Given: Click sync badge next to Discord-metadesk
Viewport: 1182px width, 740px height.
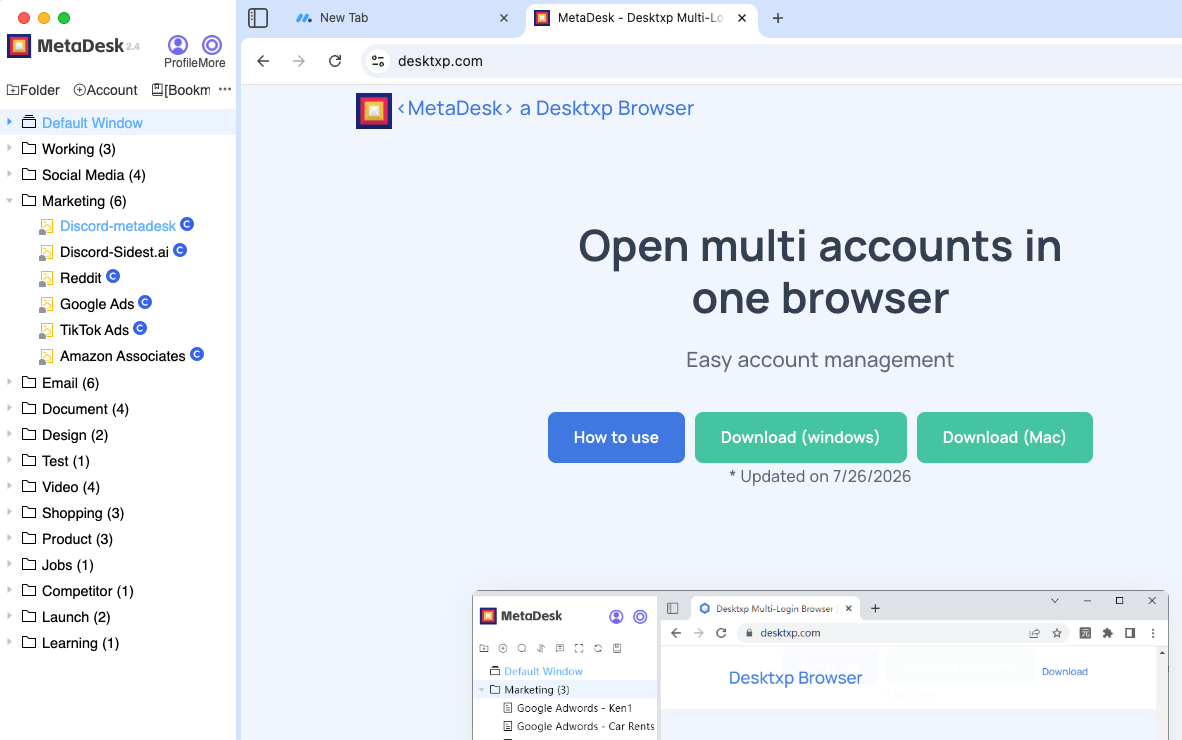Looking at the screenshot, I should (187, 224).
